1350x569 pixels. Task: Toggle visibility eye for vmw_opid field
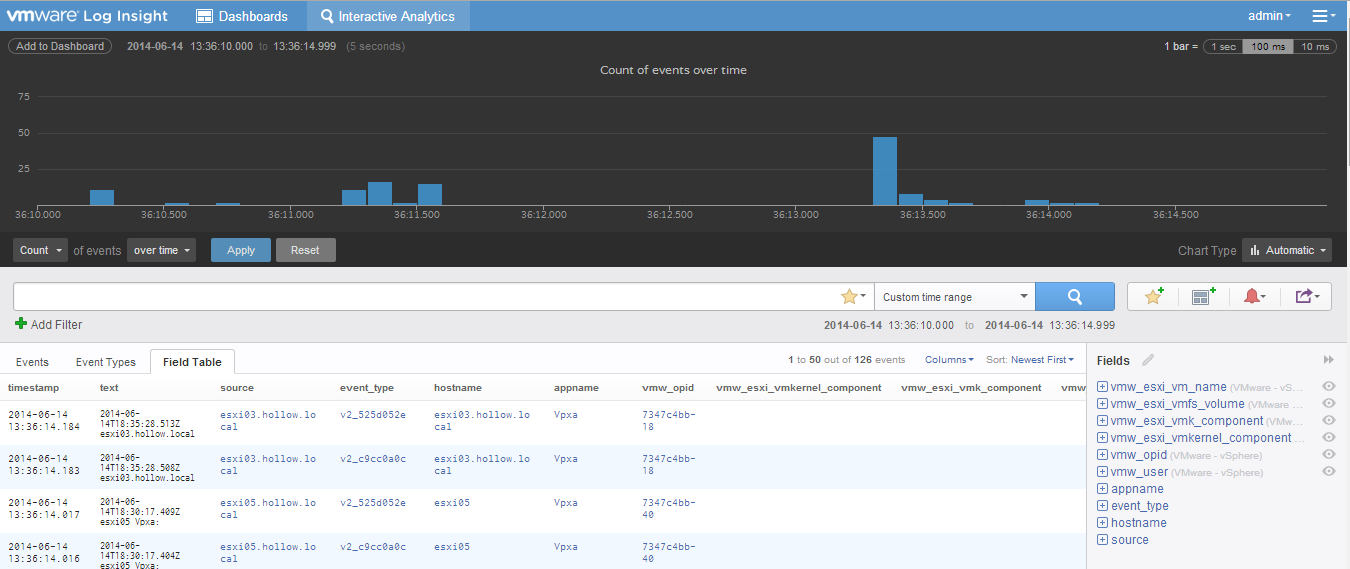click(x=1328, y=455)
